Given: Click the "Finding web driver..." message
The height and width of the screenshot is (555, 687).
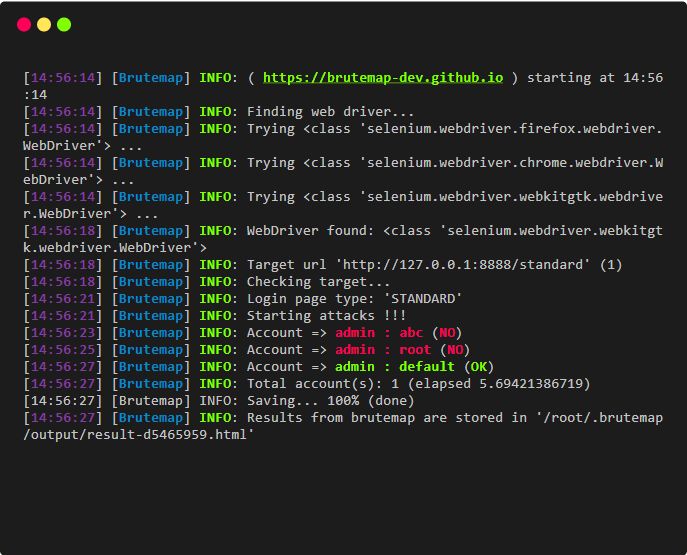Looking at the screenshot, I should pyautogui.click(x=330, y=111).
